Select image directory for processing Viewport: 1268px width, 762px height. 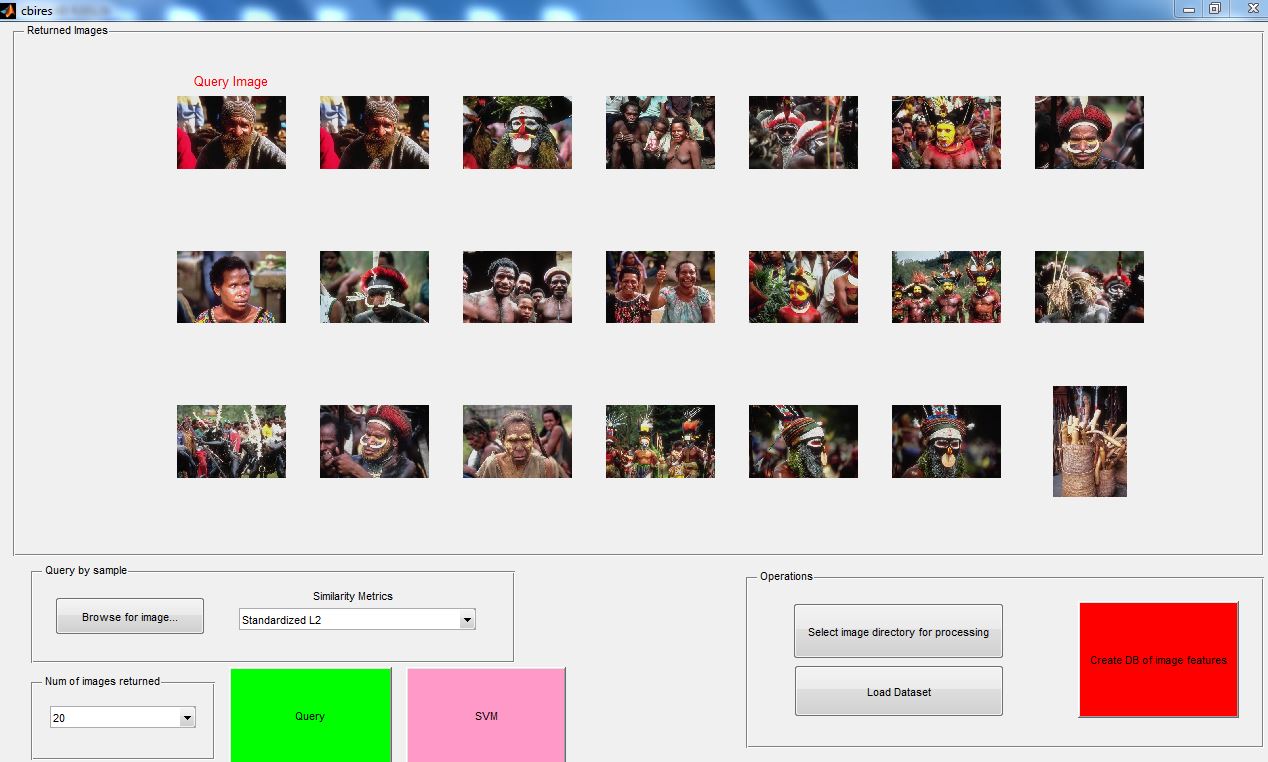(x=898, y=631)
